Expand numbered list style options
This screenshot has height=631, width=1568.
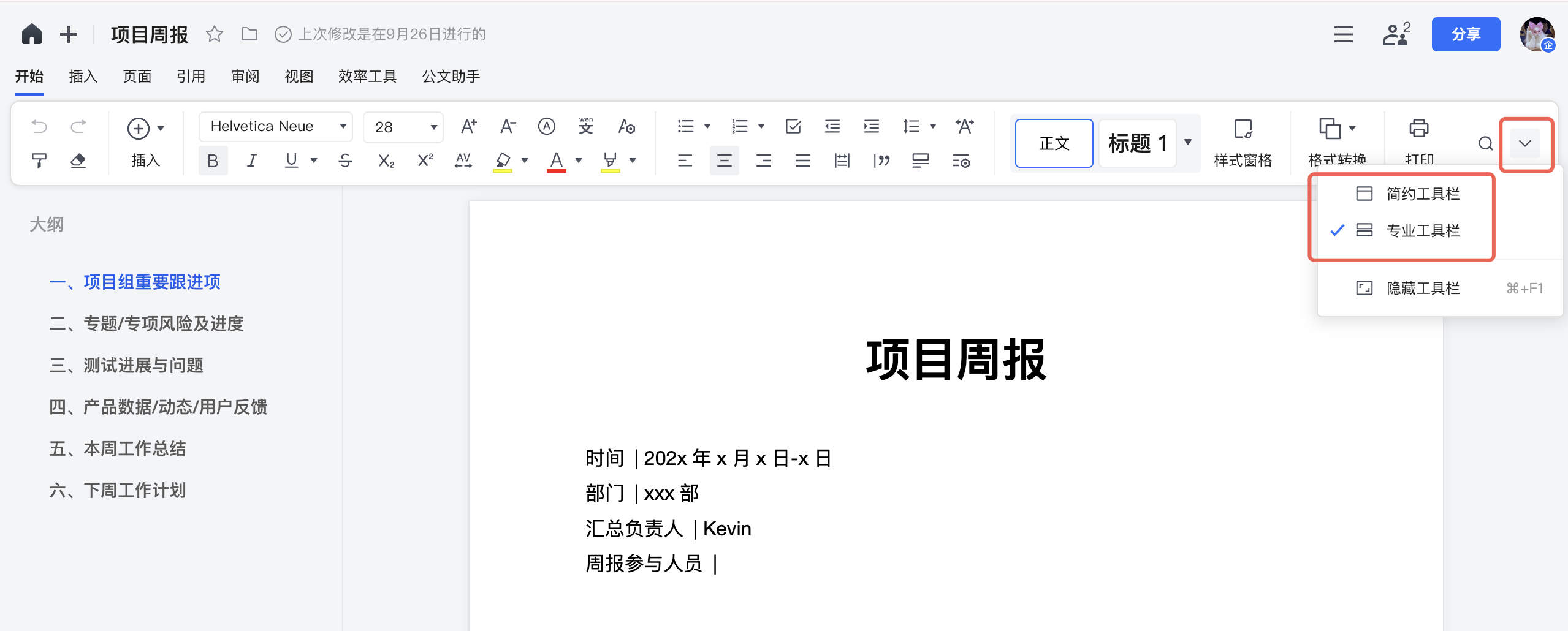click(x=761, y=127)
